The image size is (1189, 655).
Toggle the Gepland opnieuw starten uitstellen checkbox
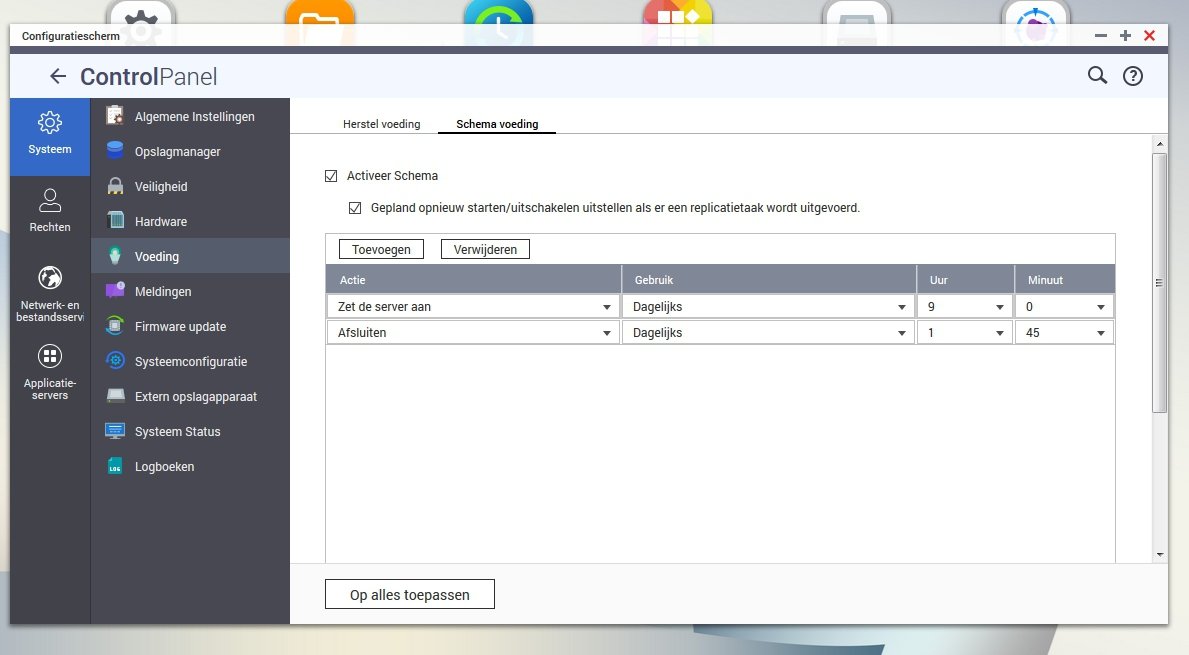click(x=354, y=209)
